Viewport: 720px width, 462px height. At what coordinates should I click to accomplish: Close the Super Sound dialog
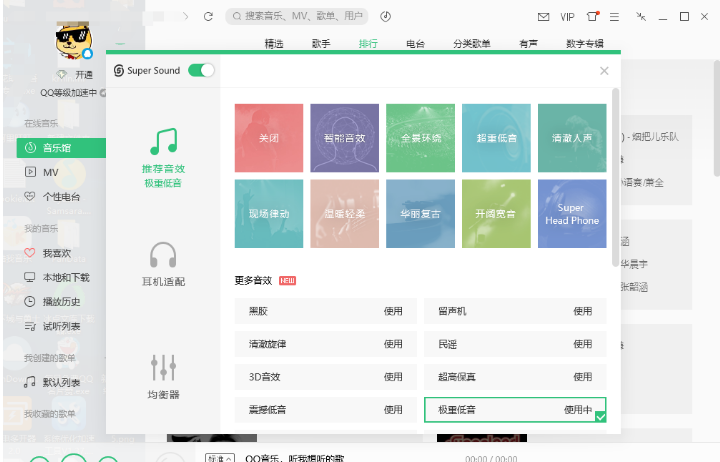(604, 71)
